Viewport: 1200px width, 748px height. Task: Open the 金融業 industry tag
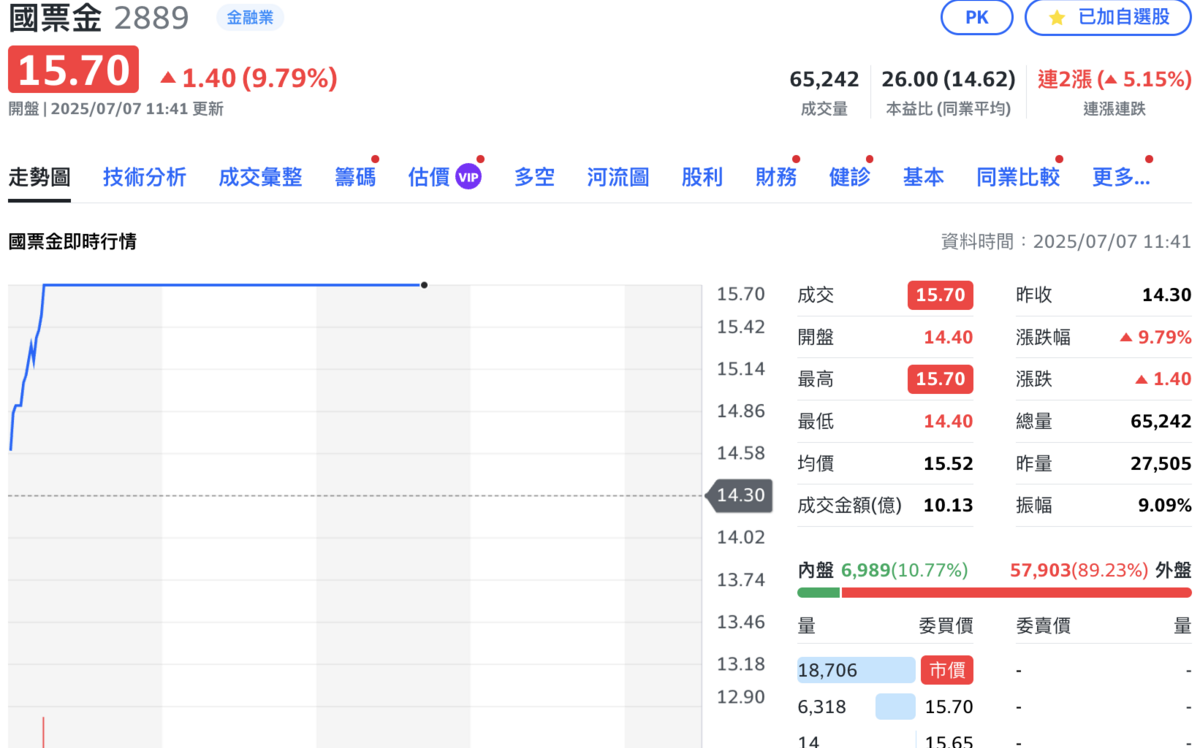coord(250,17)
